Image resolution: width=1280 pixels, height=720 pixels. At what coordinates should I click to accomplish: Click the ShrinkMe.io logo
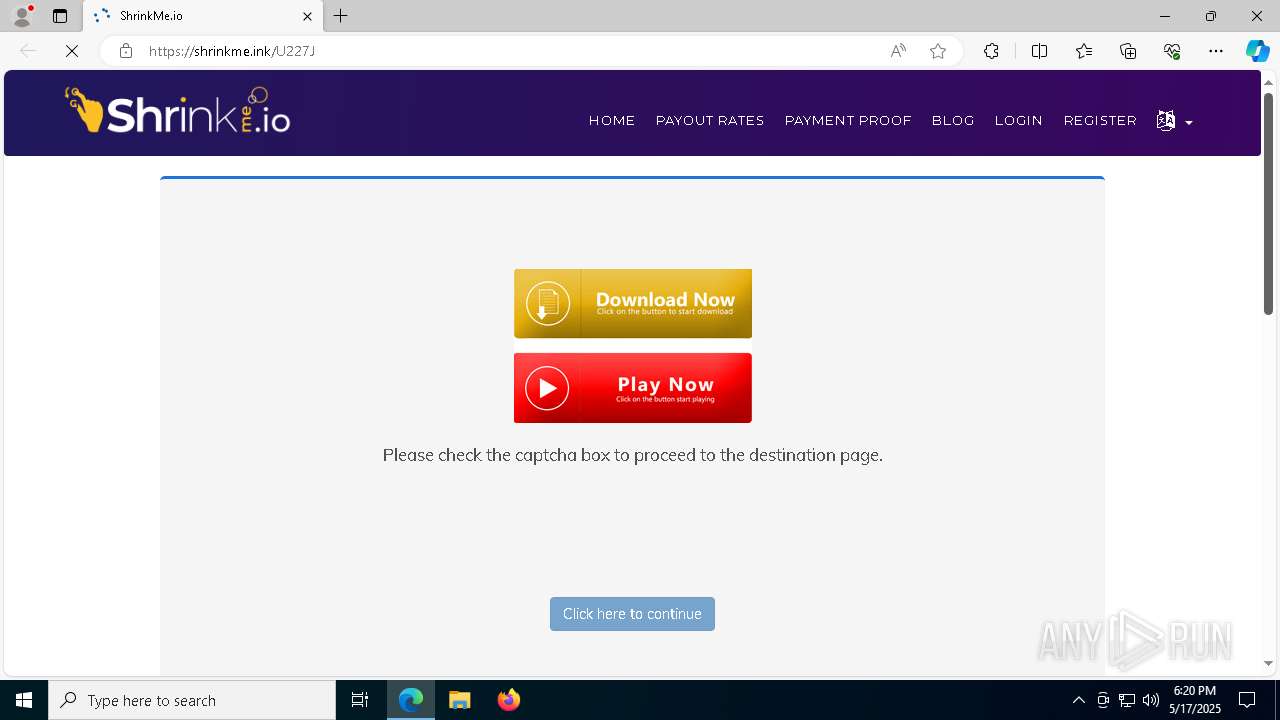click(178, 111)
